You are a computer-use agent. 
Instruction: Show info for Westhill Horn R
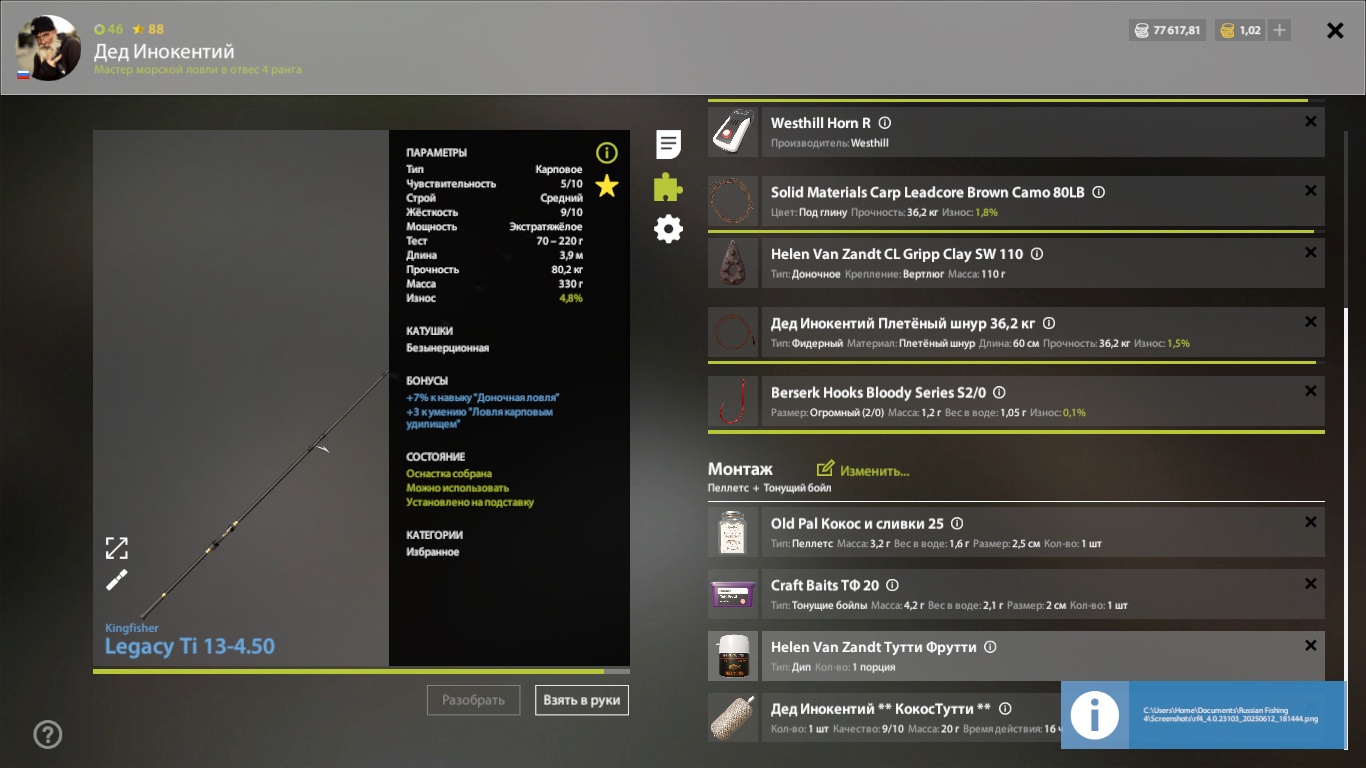pos(884,123)
